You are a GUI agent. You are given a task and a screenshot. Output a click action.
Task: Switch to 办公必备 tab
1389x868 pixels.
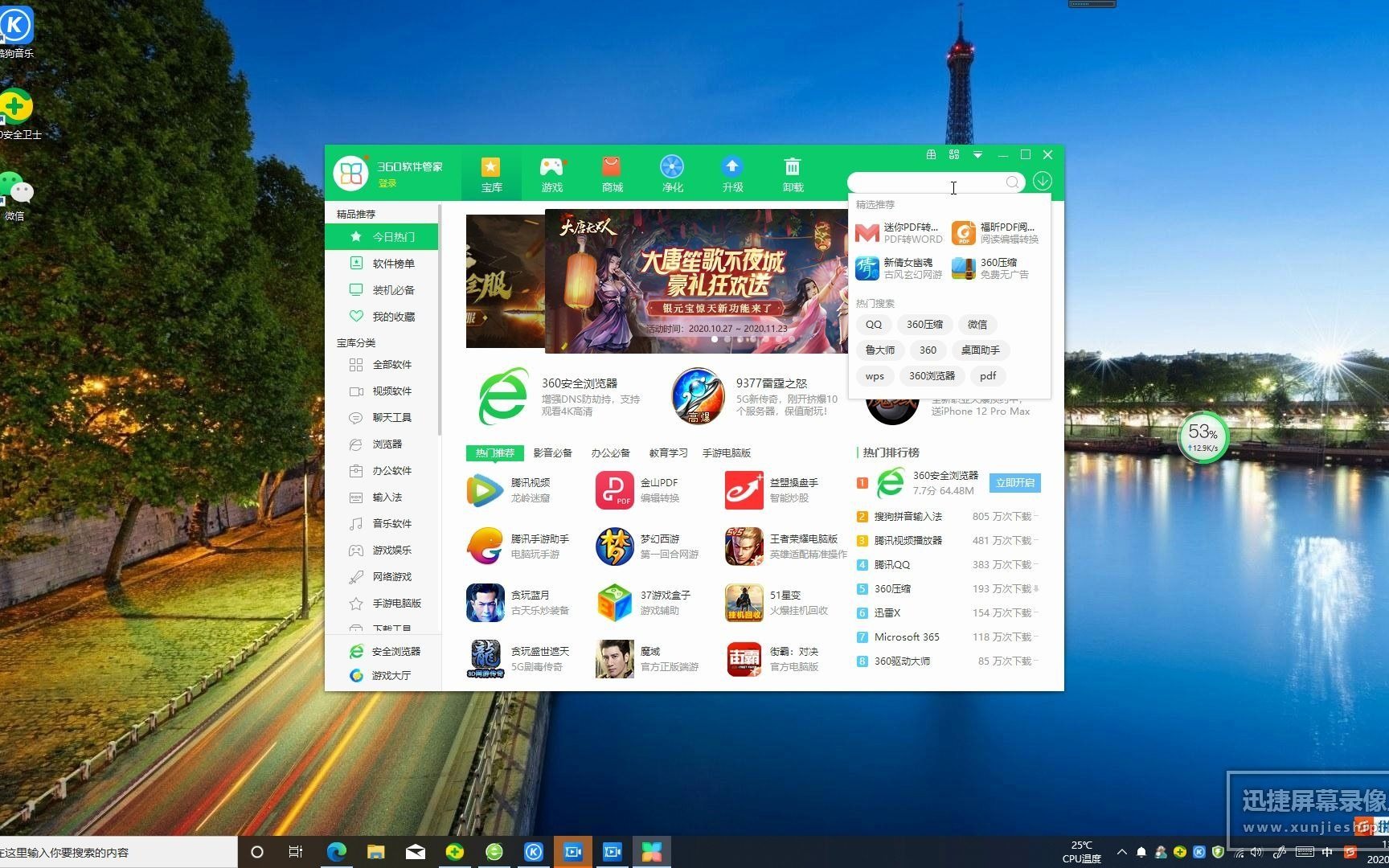[610, 453]
